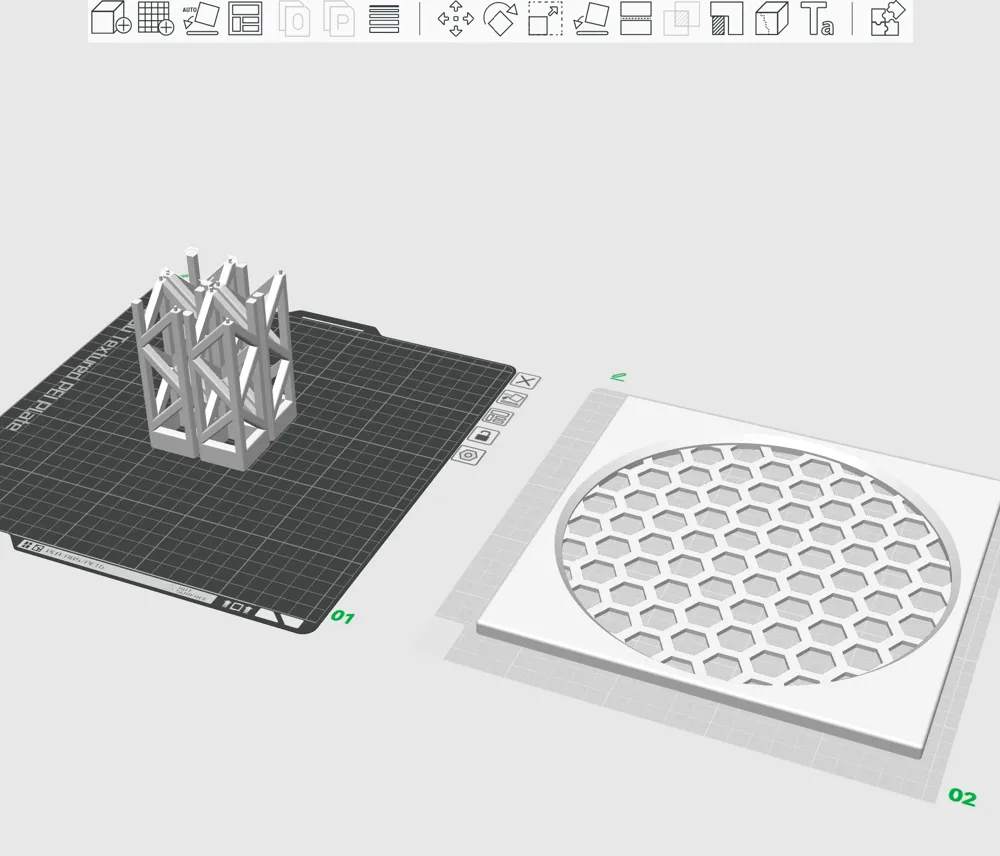The height and width of the screenshot is (856, 1000).
Task: Run Auto orient from the toolbar
Action: click(x=201, y=19)
